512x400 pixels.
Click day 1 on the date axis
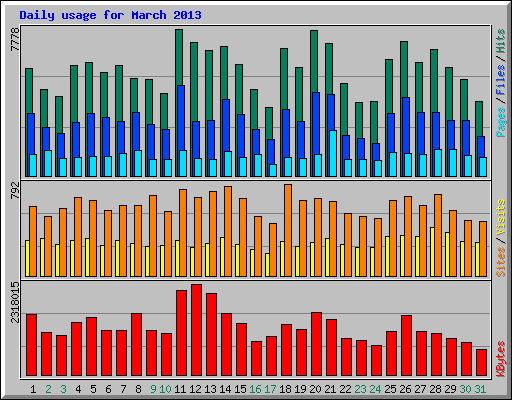33,389
